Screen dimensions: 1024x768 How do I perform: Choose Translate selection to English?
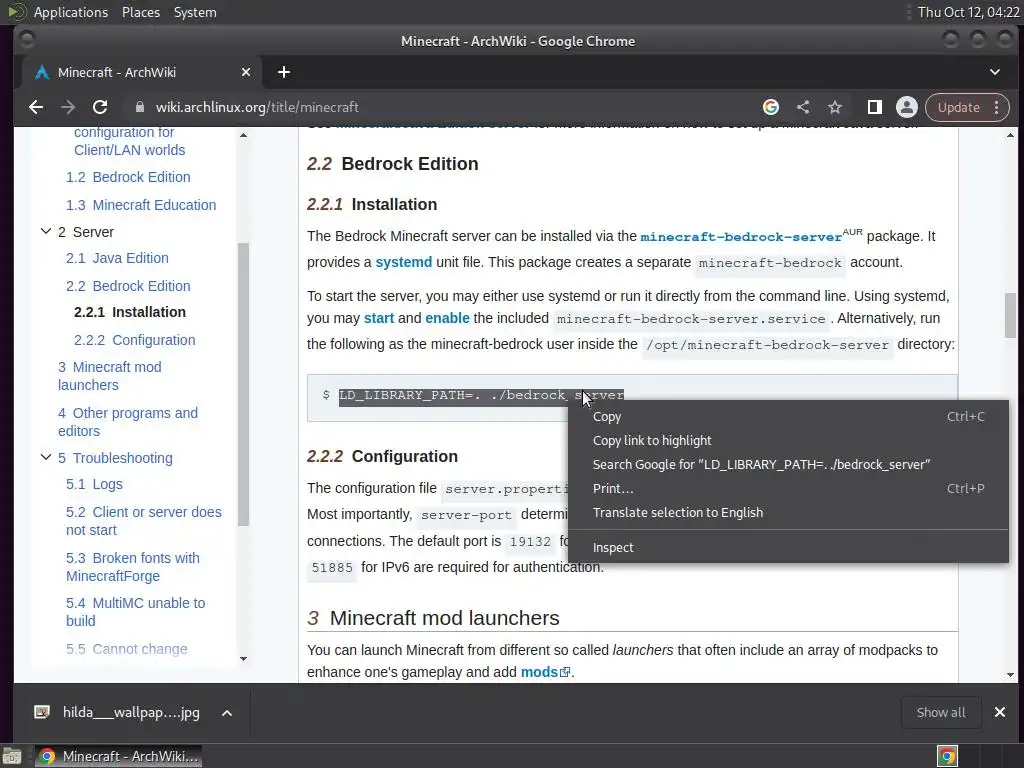pyautogui.click(x=788, y=513)
